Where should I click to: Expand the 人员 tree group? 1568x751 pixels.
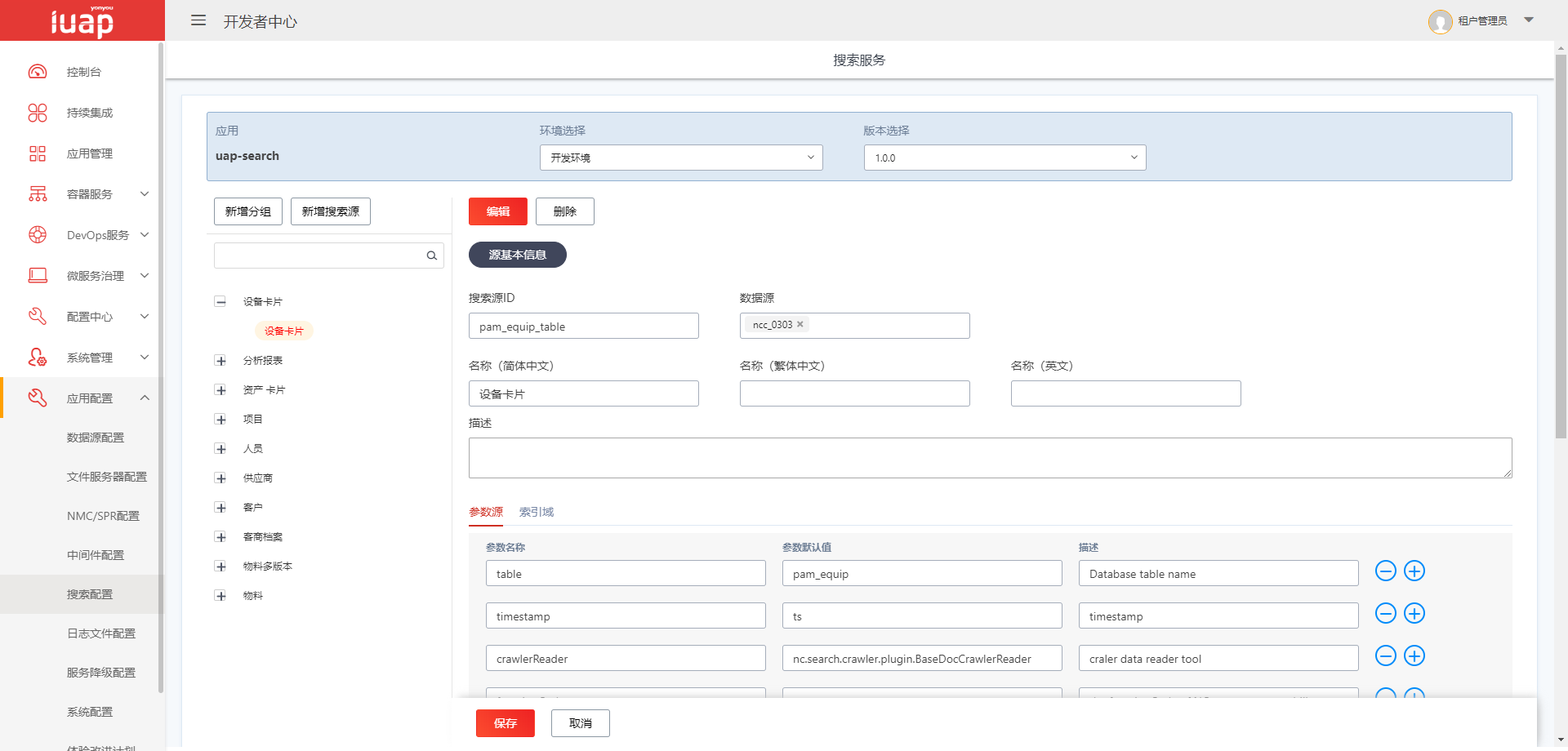pos(220,448)
